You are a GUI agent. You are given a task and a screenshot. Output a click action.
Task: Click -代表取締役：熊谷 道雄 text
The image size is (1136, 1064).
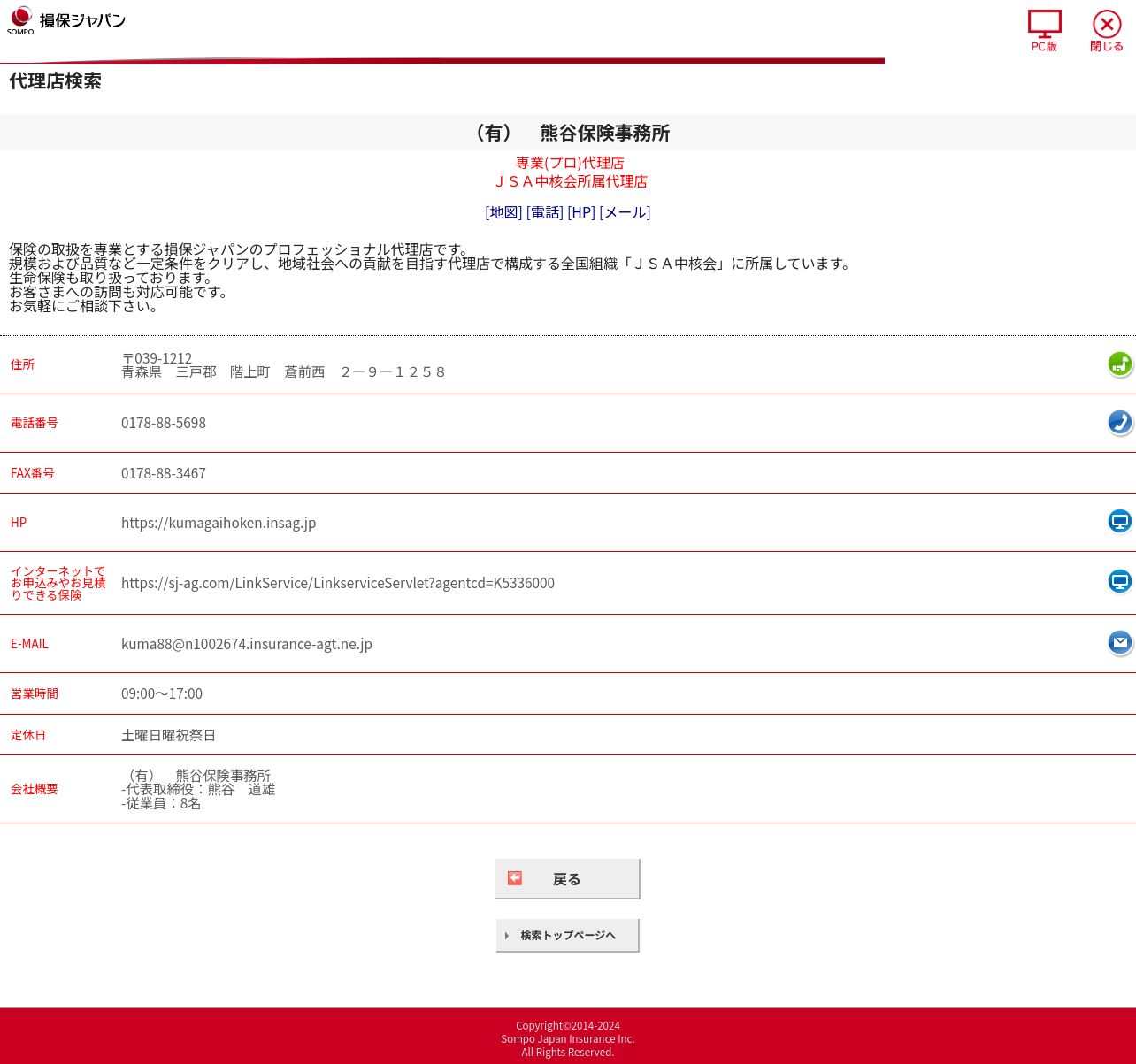pos(198,790)
